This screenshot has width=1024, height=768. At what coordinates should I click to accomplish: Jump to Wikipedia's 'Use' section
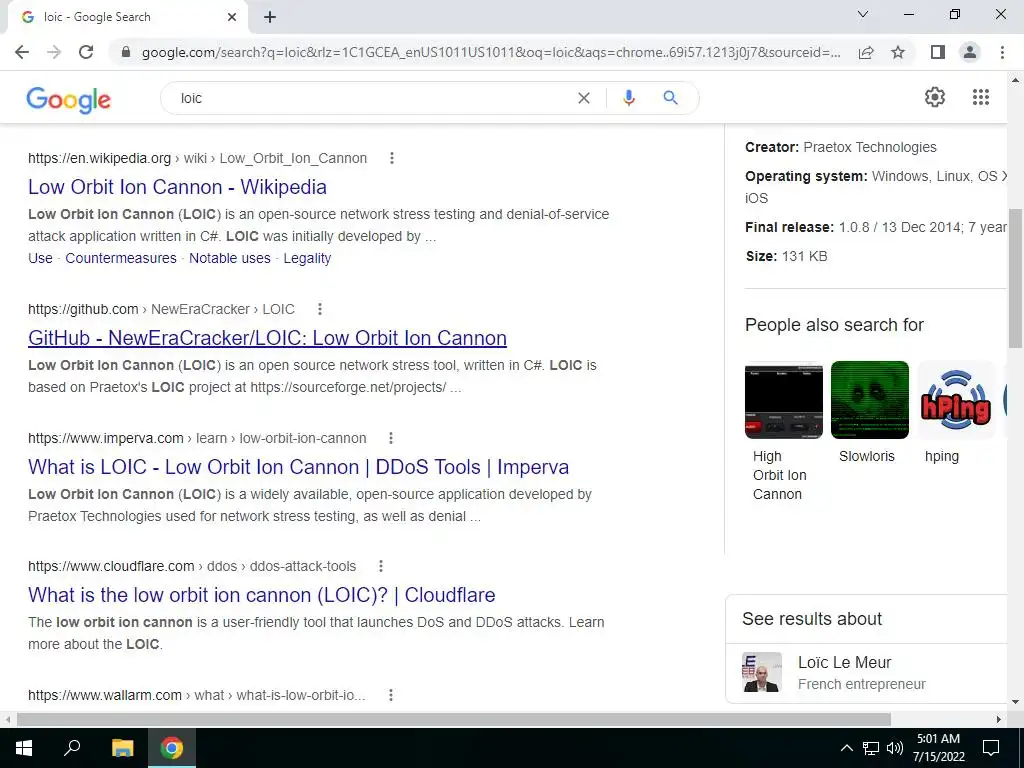[40, 258]
